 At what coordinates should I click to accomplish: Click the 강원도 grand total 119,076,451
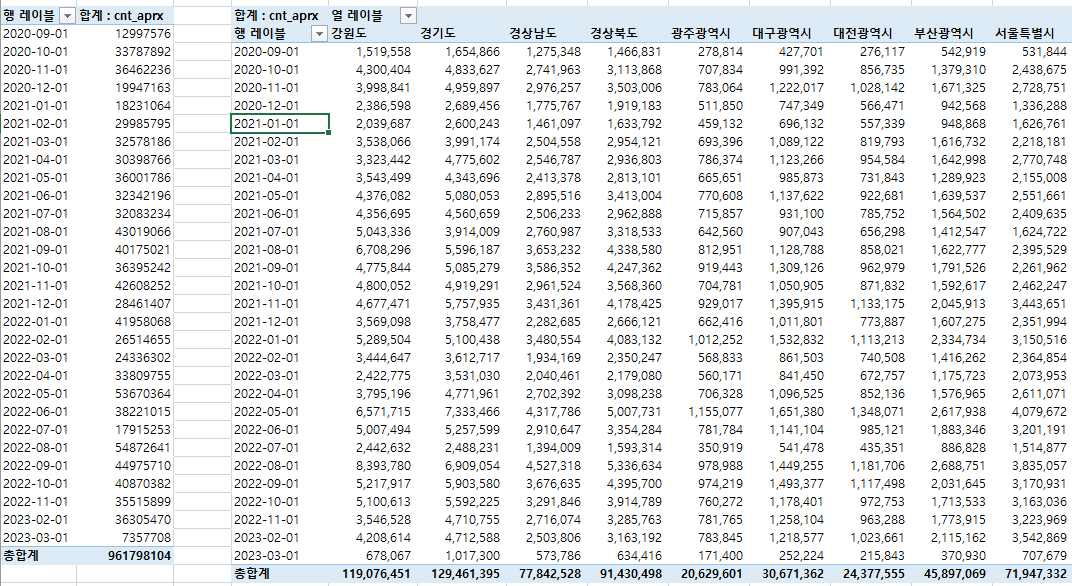click(x=377, y=574)
